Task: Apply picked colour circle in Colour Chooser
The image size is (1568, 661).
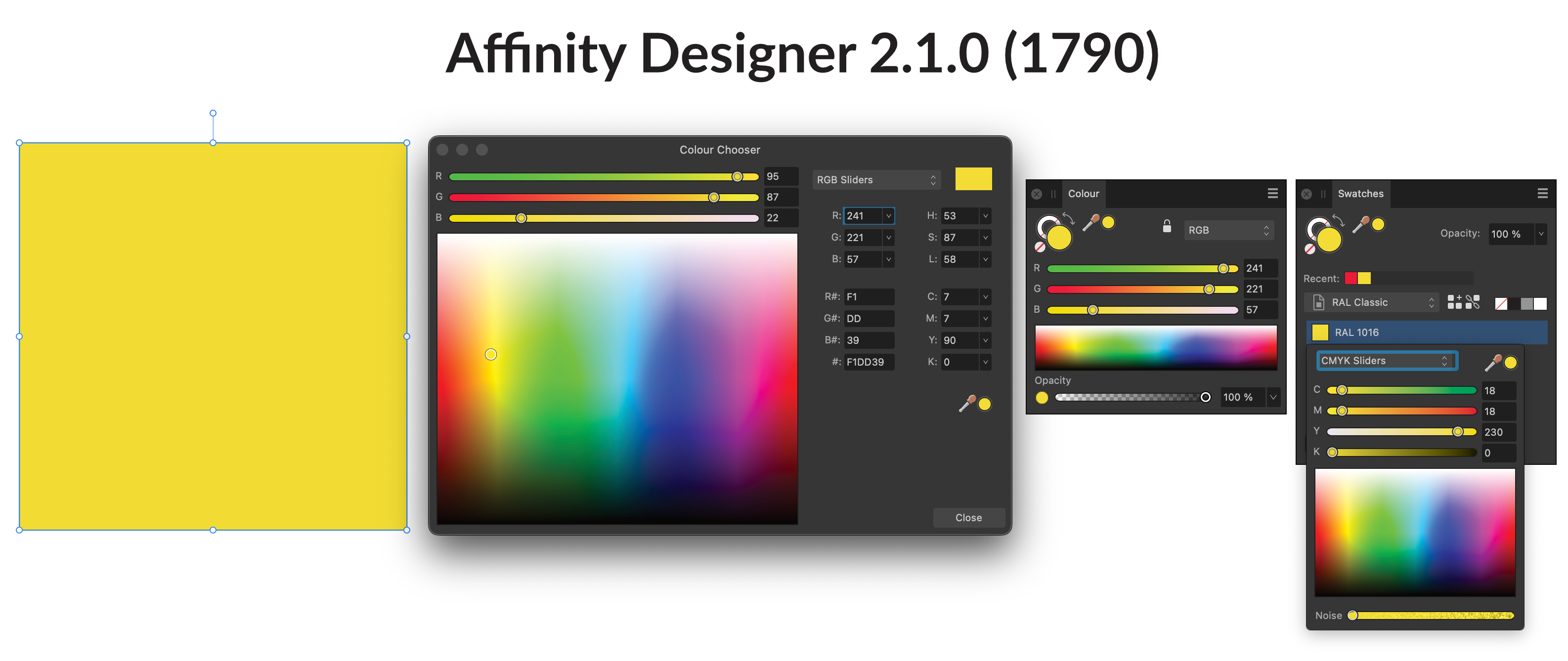Action: (985, 405)
